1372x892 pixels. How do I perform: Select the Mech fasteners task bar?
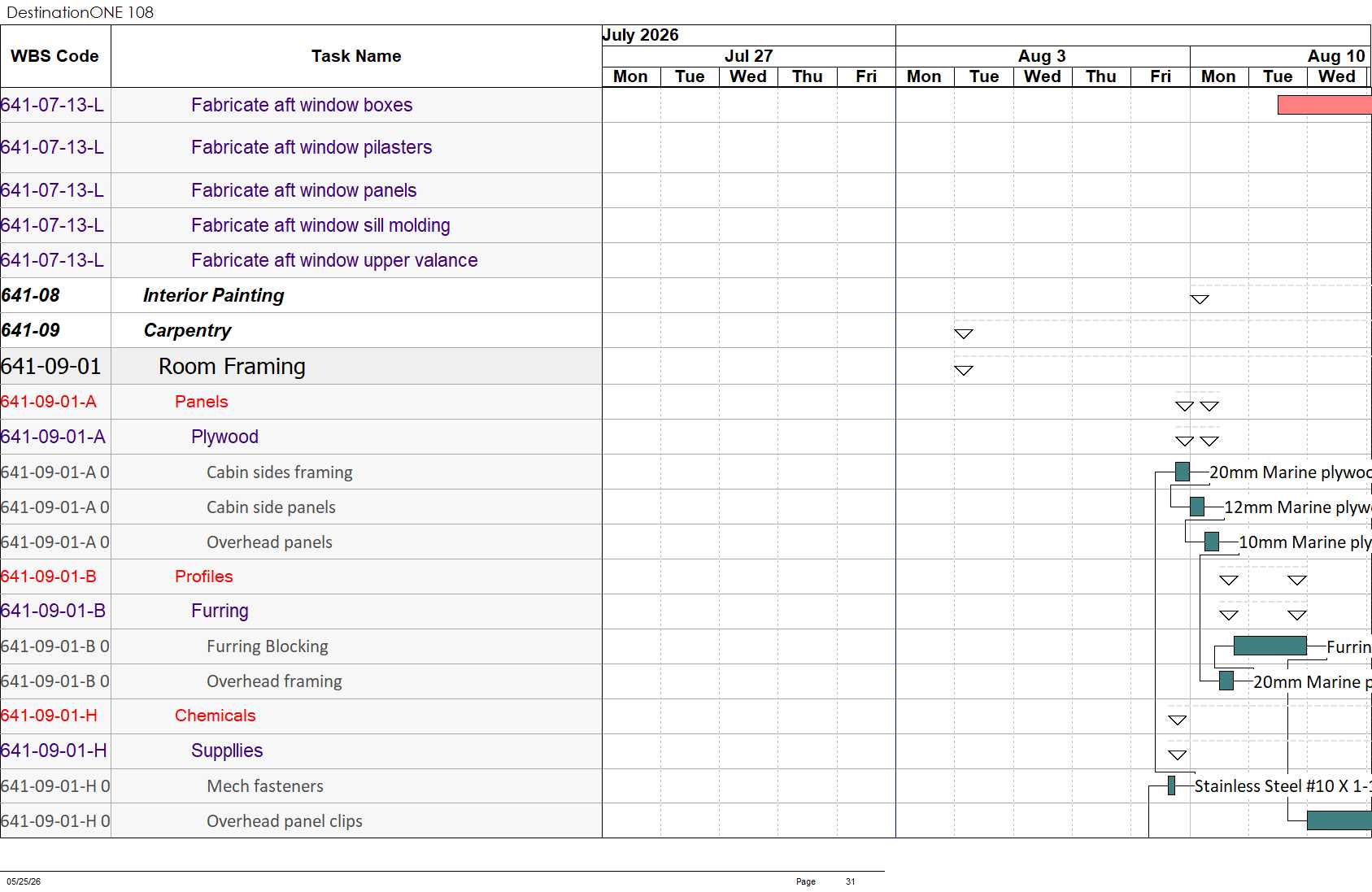tap(1171, 785)
